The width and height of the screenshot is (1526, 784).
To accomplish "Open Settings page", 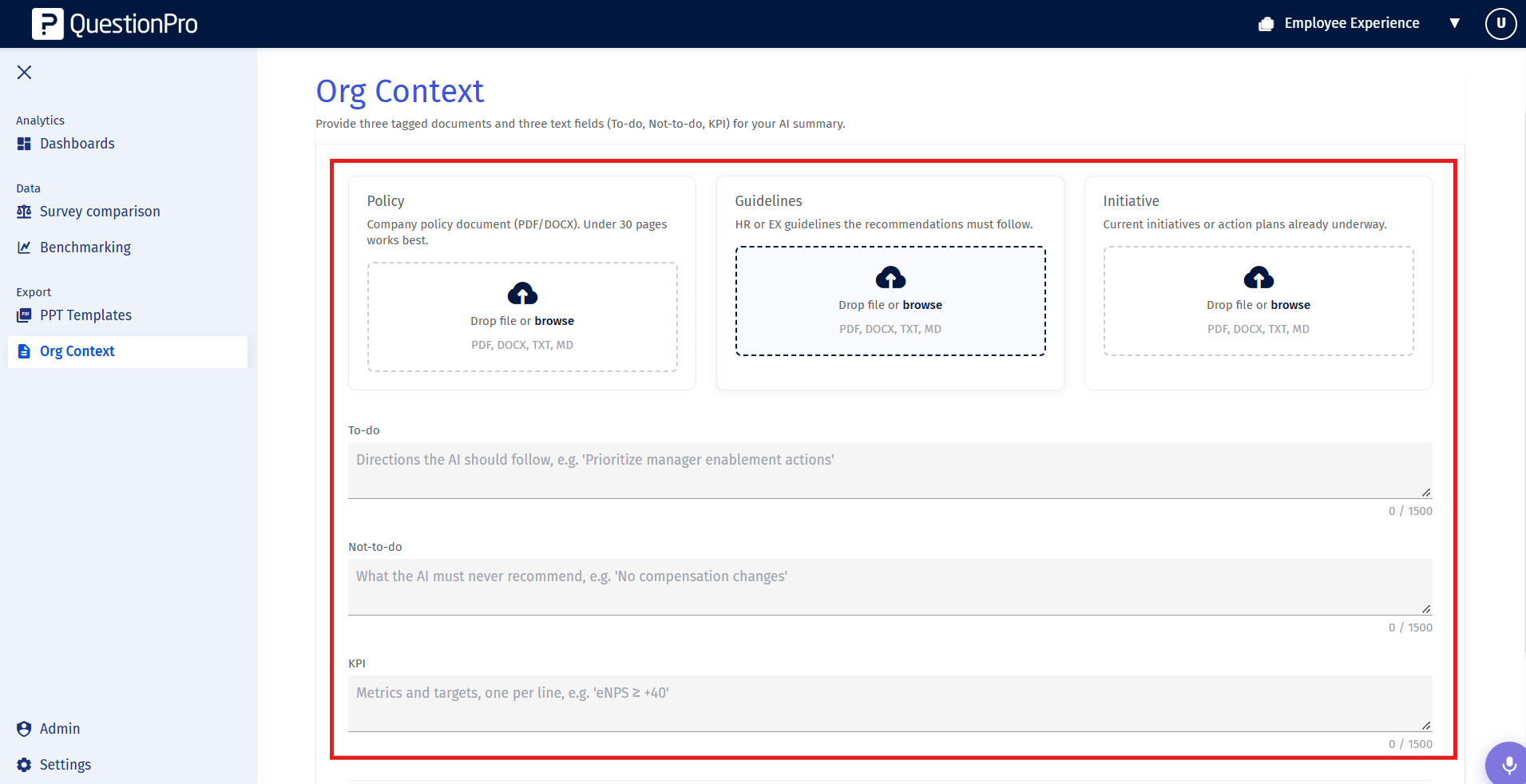I will pos(65,765).
